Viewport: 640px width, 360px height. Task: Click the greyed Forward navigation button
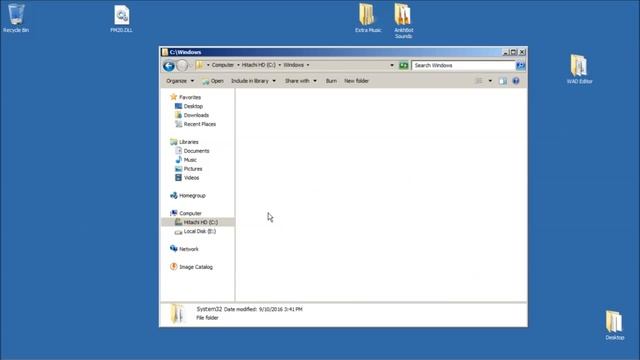coord(182,65)
